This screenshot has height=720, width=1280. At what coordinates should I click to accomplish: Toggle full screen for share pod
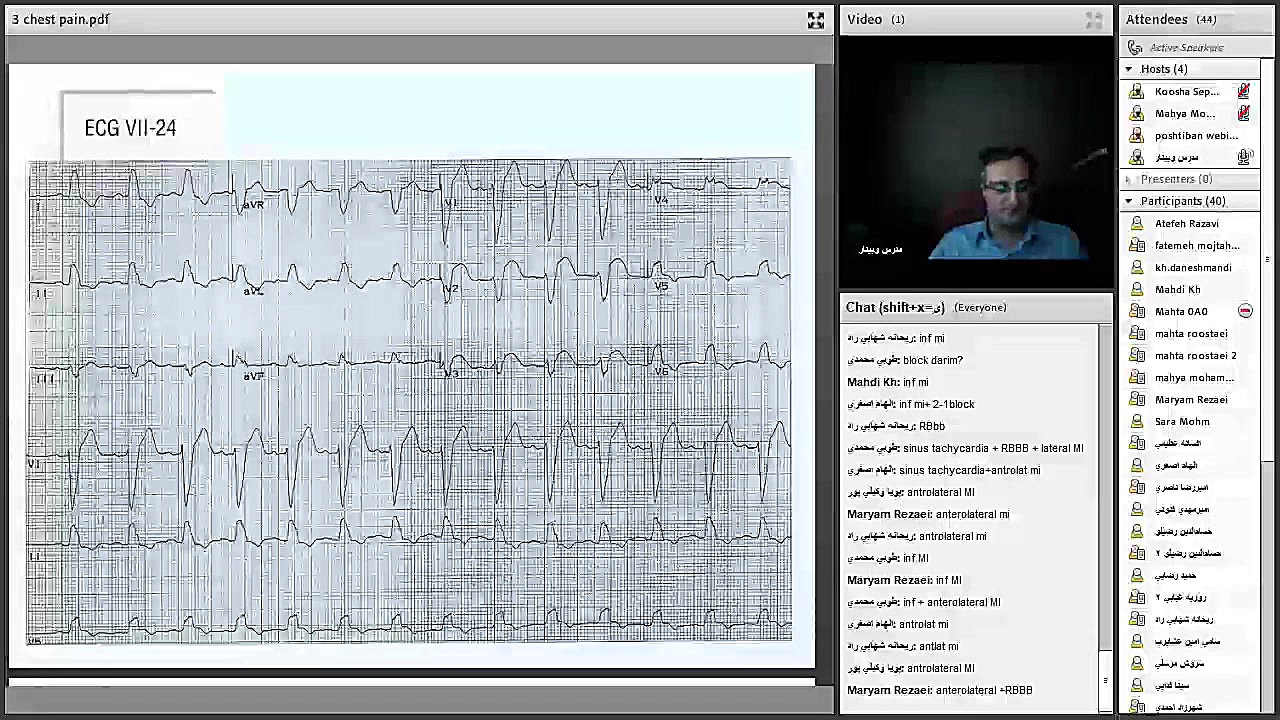pos(816,20)
